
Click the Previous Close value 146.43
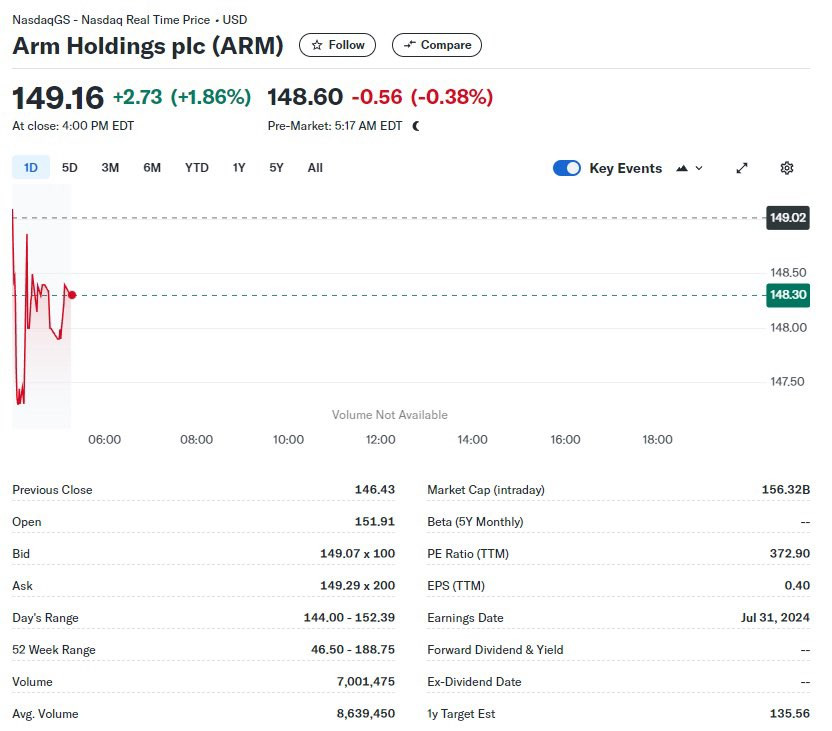coord(375,490)
